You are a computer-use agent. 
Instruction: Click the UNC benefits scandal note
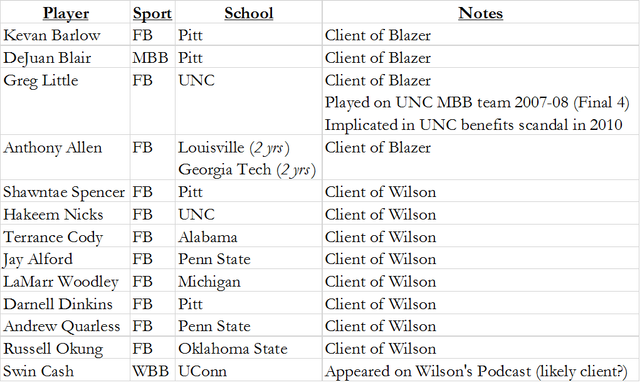point(473,125)
